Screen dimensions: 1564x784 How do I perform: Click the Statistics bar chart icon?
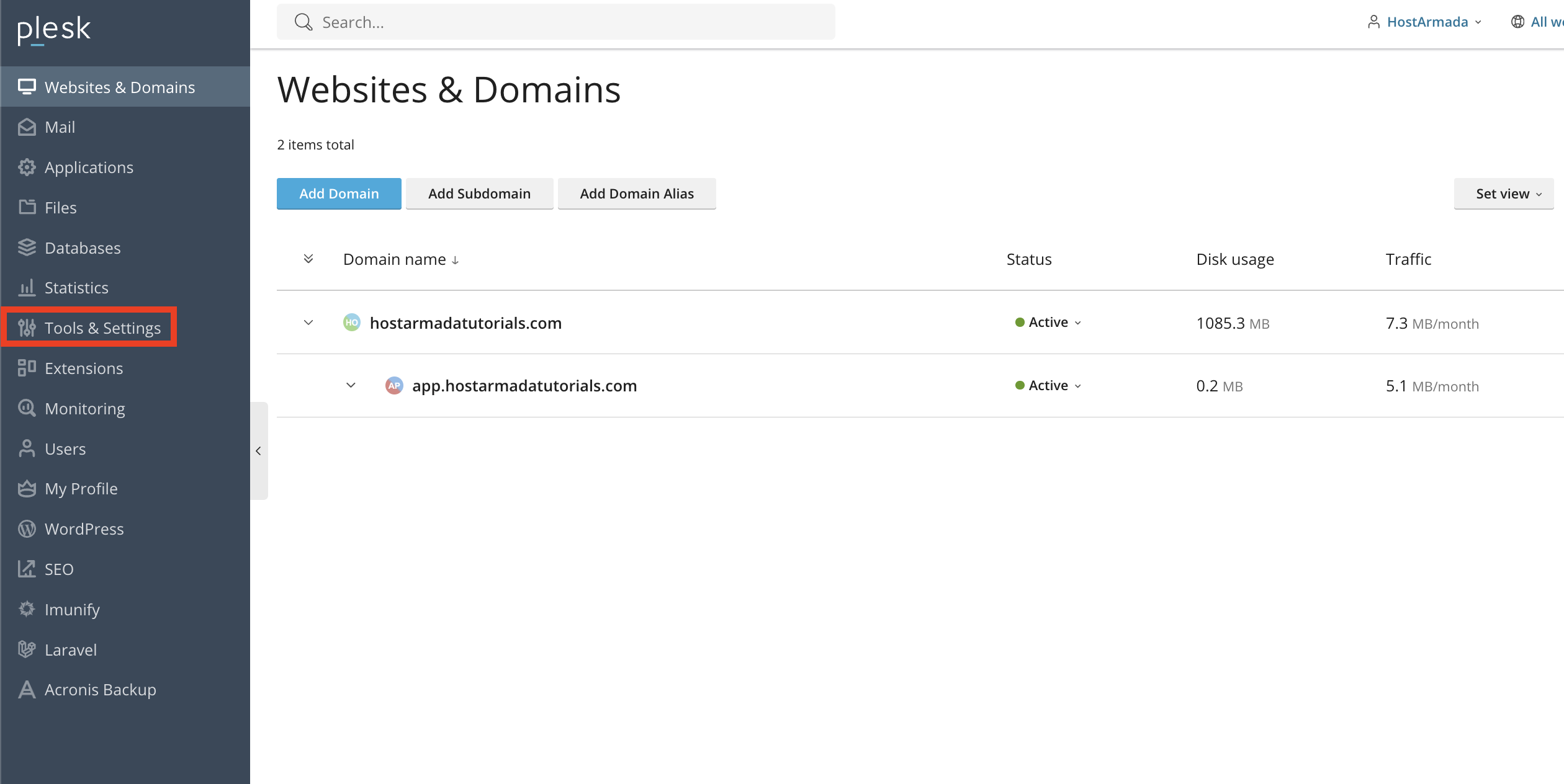click(x=27, y=288)
